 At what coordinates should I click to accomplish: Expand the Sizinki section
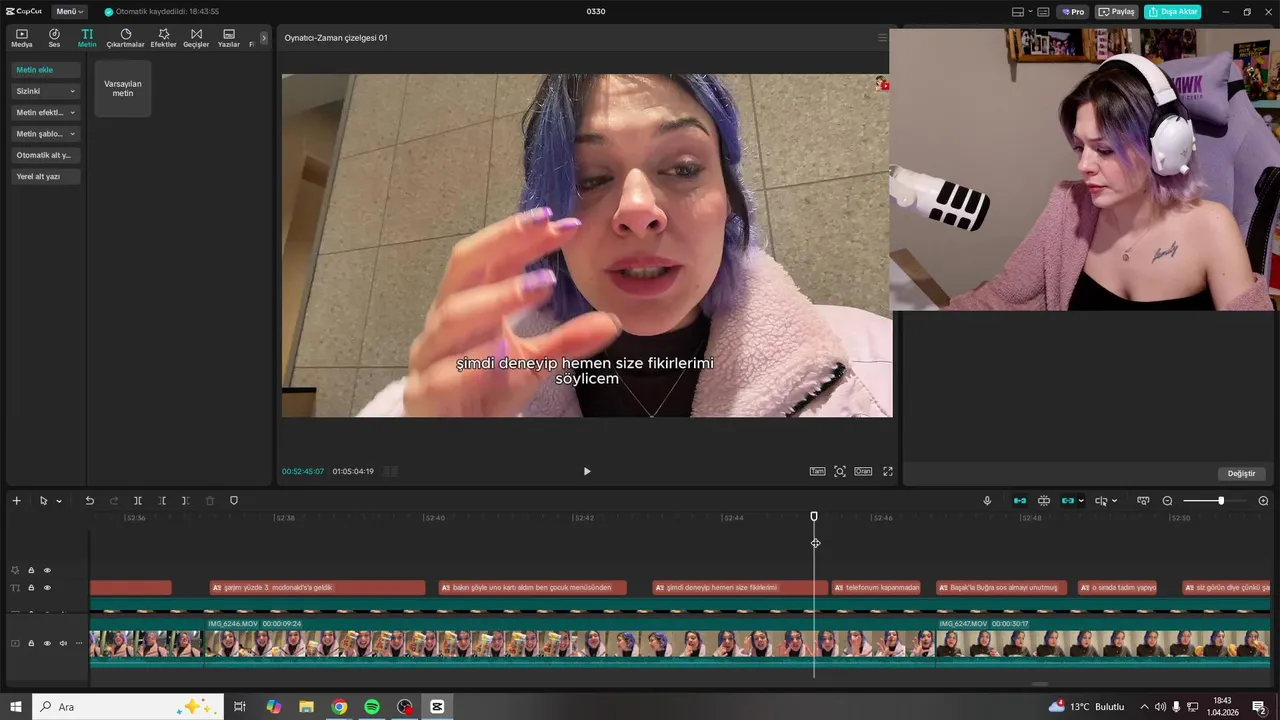(x=46, y=91)
